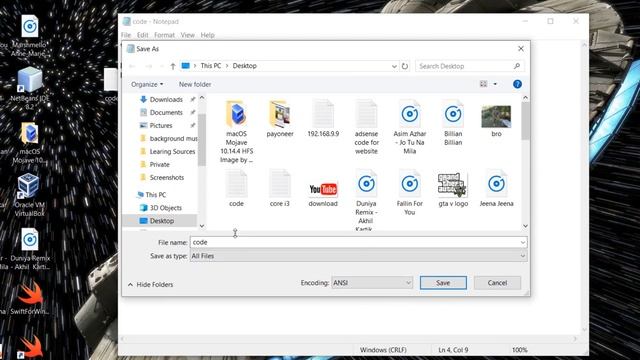640x360 pixels.
Task: Open the Marshmello Anne-Marie desktop file
Action: pyautogui.click(x=29, y=36)
